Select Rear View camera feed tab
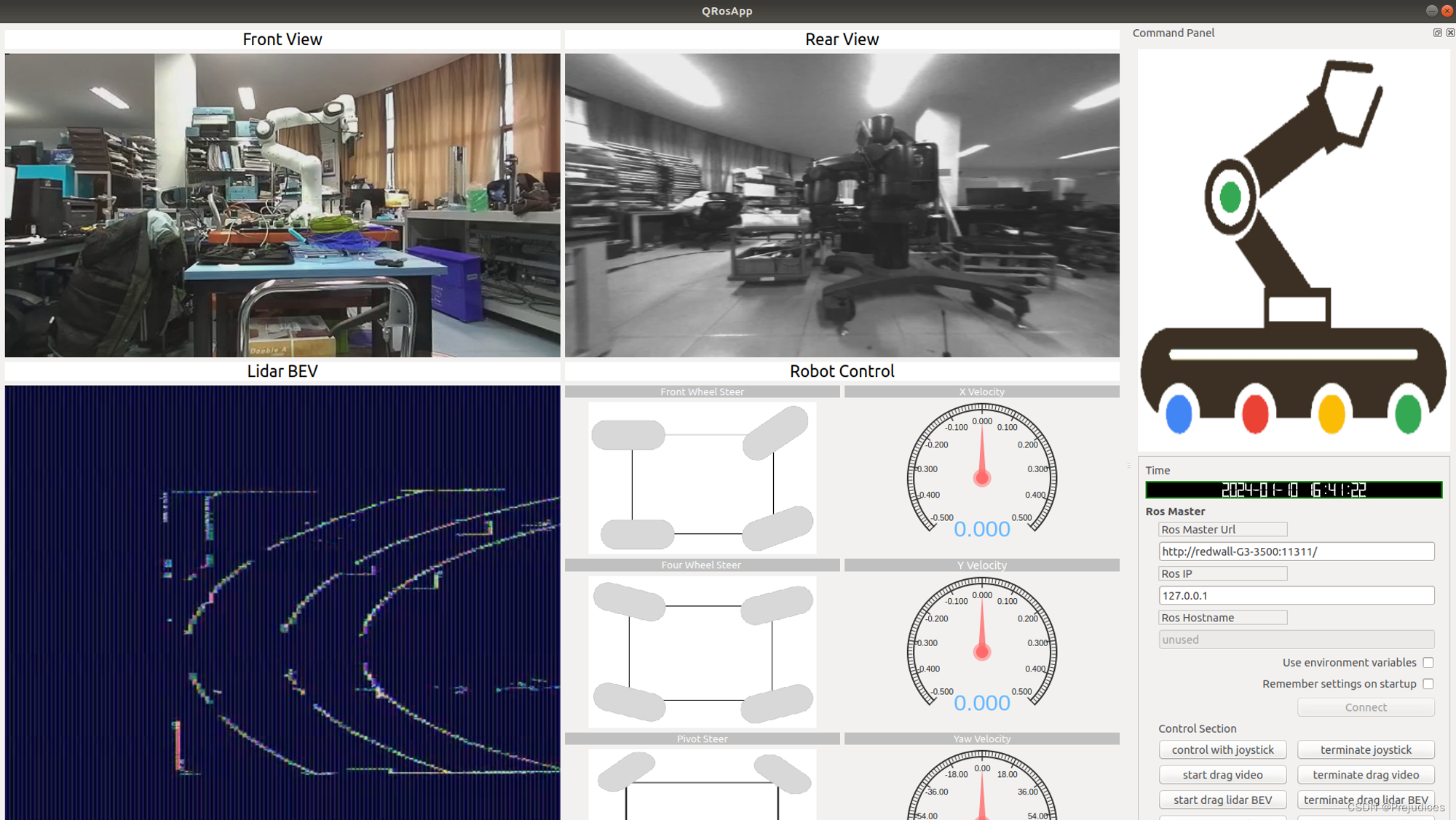This screenshot has height=820, width=1456. [841, 38]
